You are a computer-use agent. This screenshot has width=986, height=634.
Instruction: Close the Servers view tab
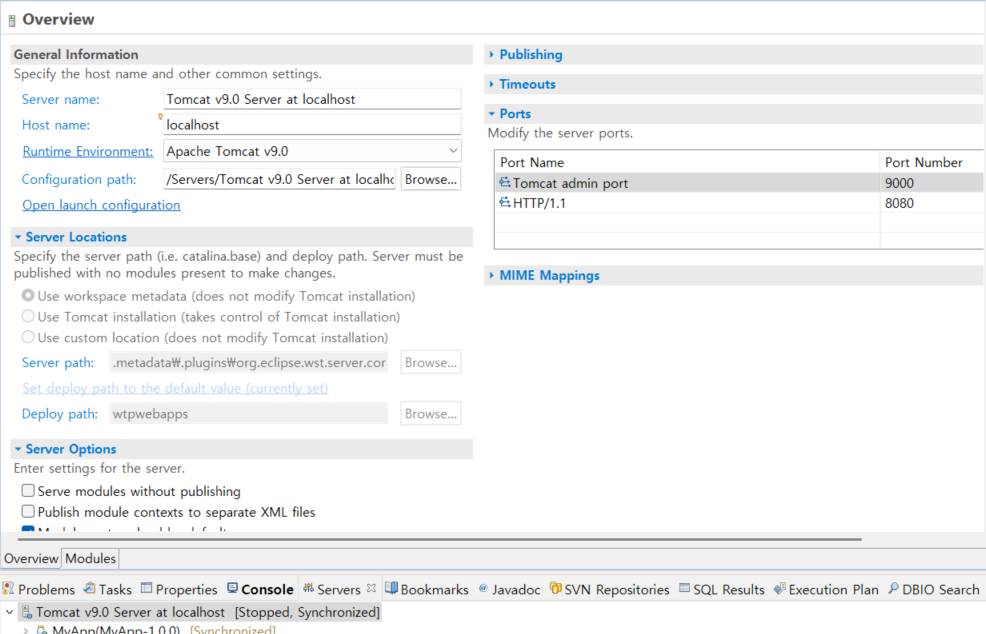(x=371, y=588)
